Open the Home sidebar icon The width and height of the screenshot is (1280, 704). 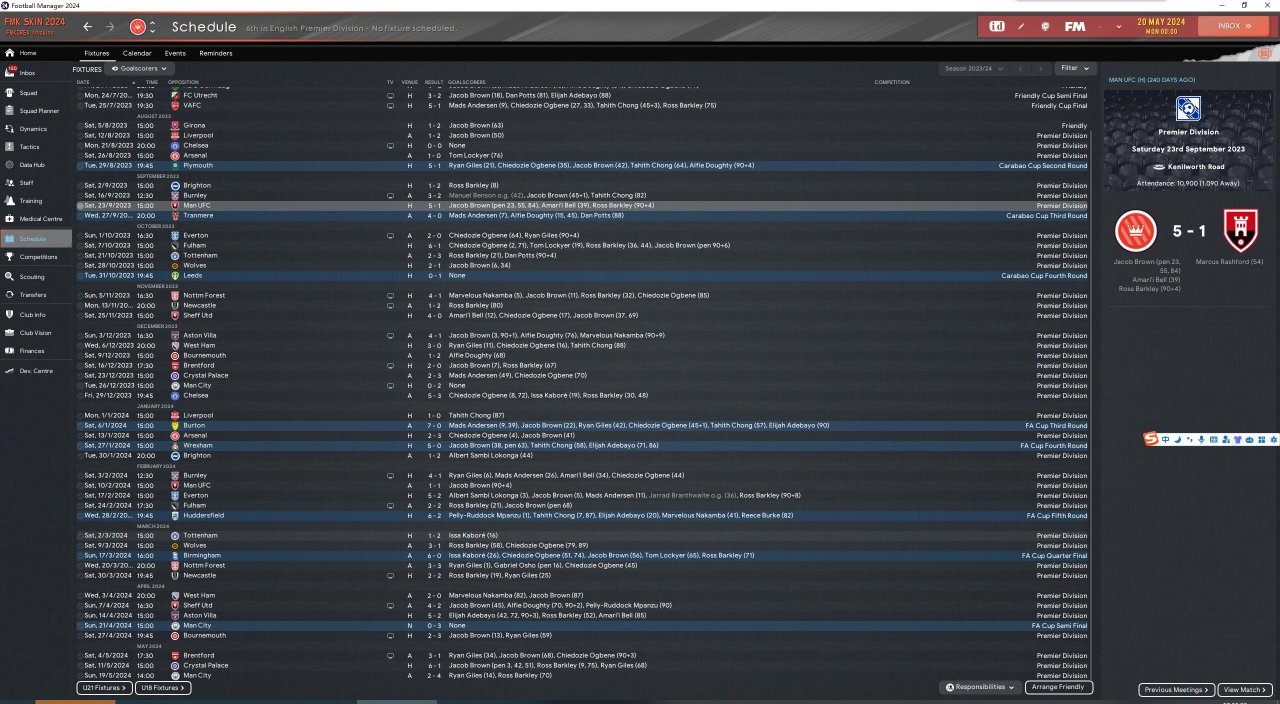[10, 53]
